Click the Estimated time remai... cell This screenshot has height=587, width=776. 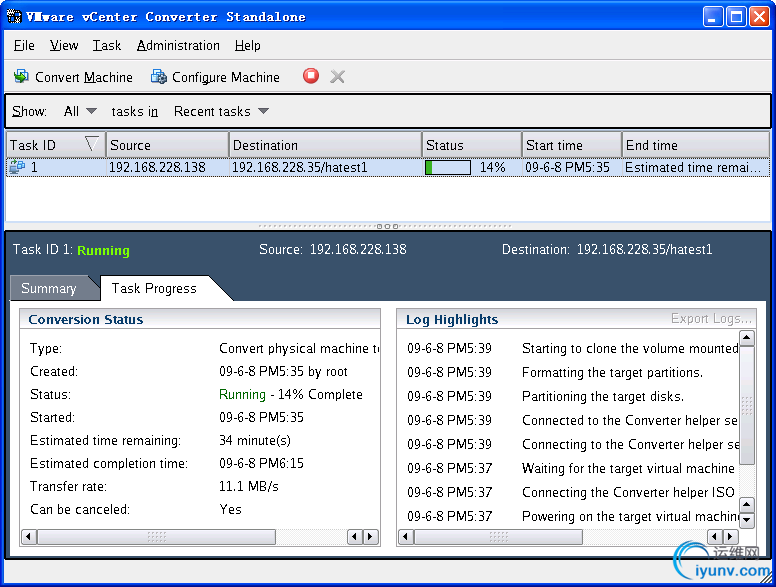[x=693, y=167]
